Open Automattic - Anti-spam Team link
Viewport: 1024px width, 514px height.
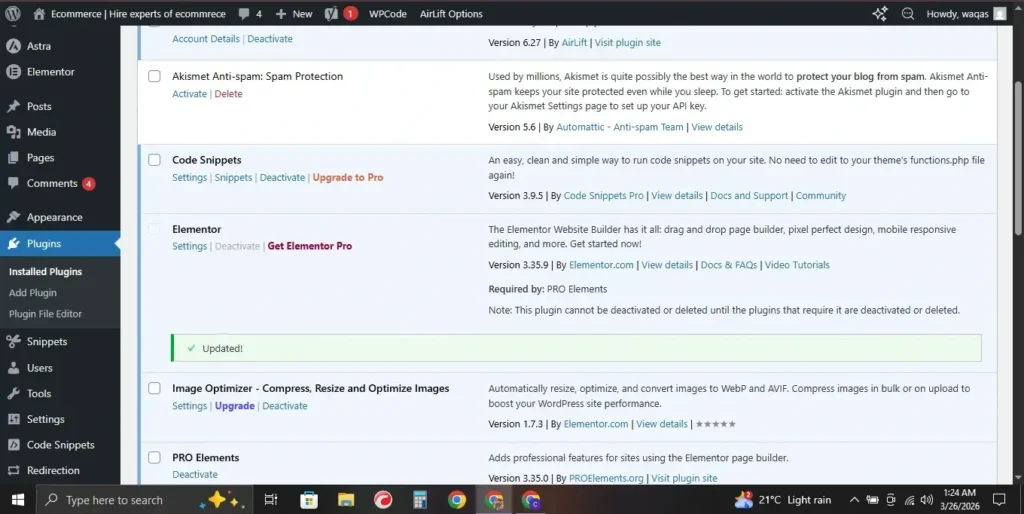[620, 127]
